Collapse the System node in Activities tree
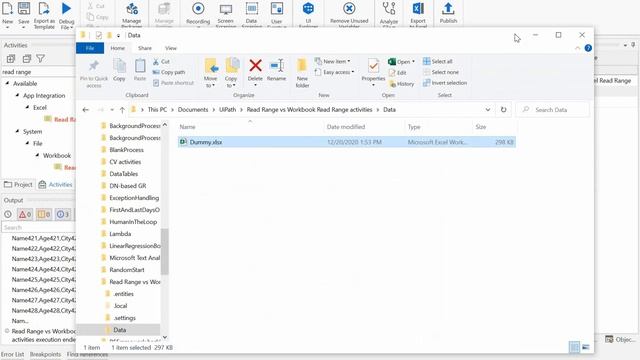Image resolution: width=640 pixels, height=360 pixels. coord(17,131)
